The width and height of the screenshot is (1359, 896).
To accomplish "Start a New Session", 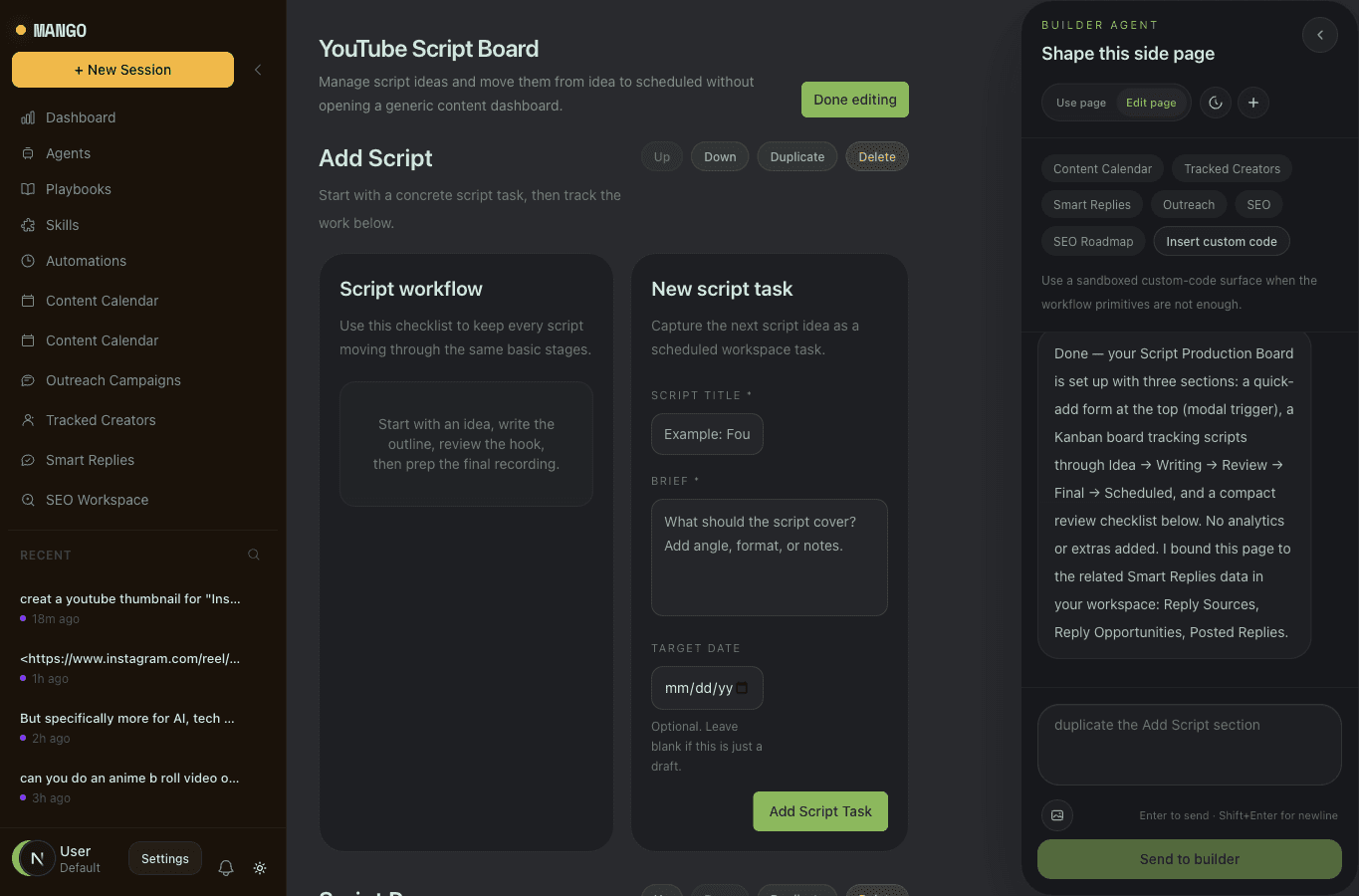I will (x=122, y=70).
